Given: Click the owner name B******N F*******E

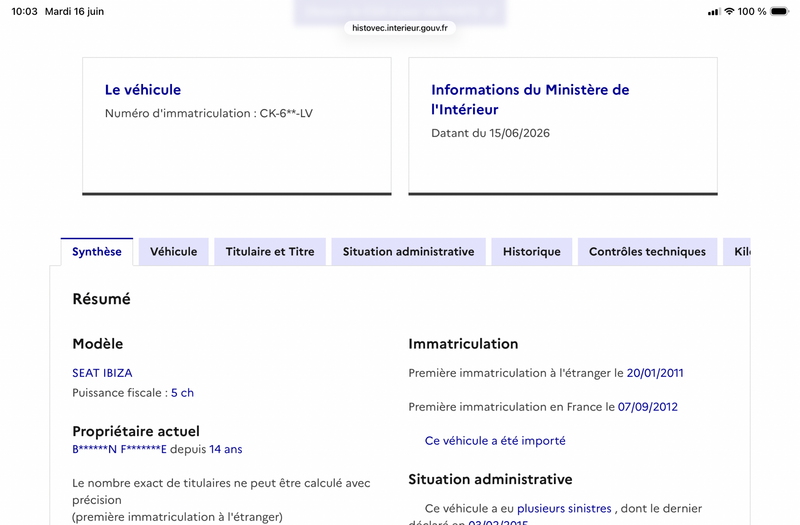Looking at the screenshot, I should point(119,449).
